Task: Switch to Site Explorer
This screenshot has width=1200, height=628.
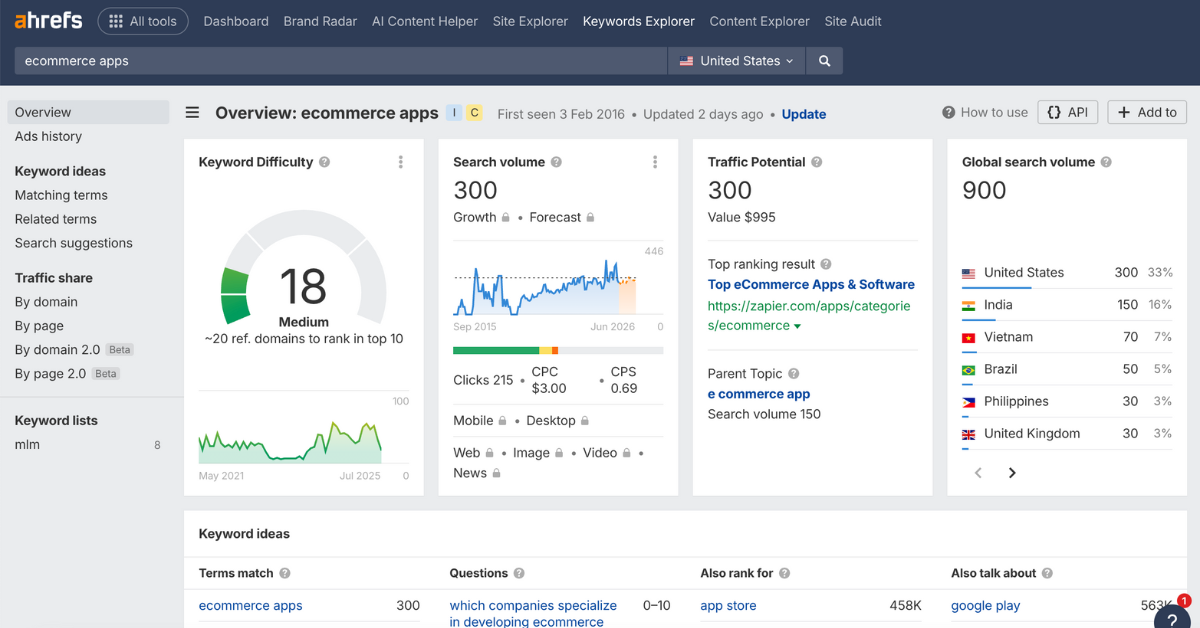Action: click(x=530, y=21)
